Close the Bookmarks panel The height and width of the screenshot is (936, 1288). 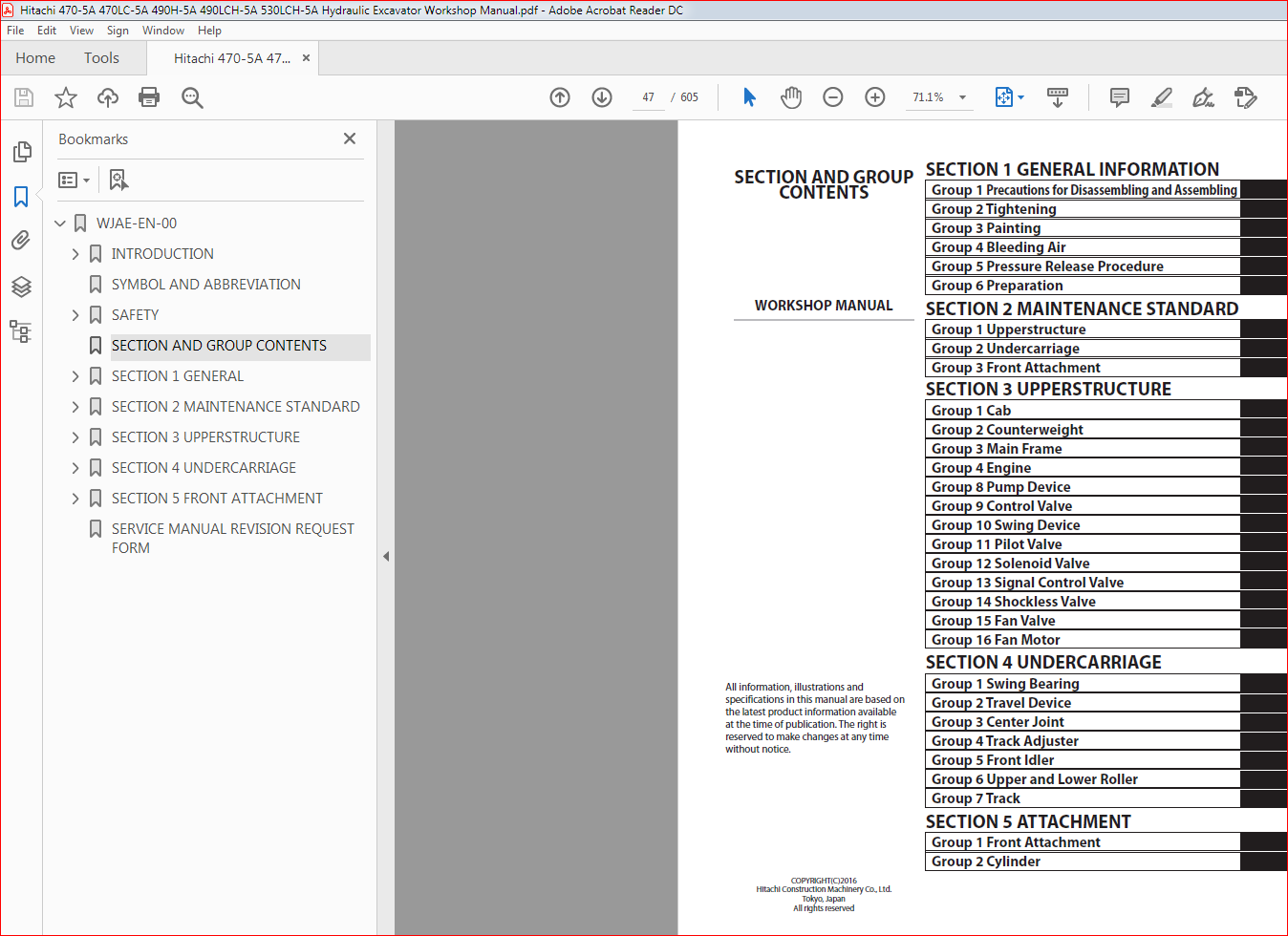point(350,138)
